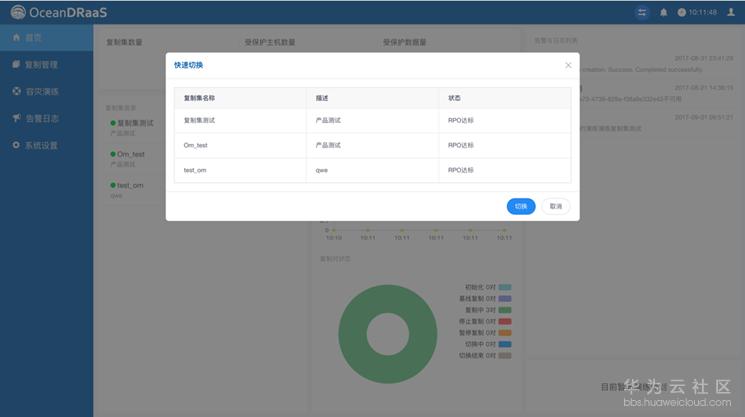Cancel the dialog with 取消 button
This screenshot has width=745, height=417.
[555, 206]
